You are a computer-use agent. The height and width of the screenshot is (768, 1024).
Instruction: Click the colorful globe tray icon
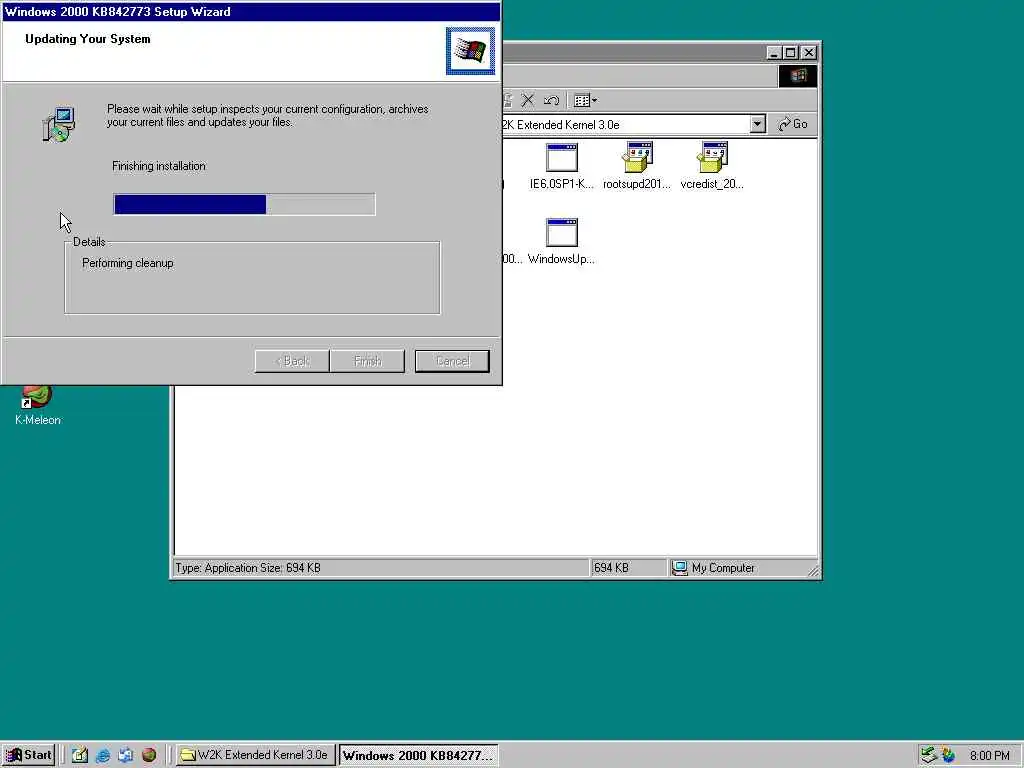tap(948, 755)
